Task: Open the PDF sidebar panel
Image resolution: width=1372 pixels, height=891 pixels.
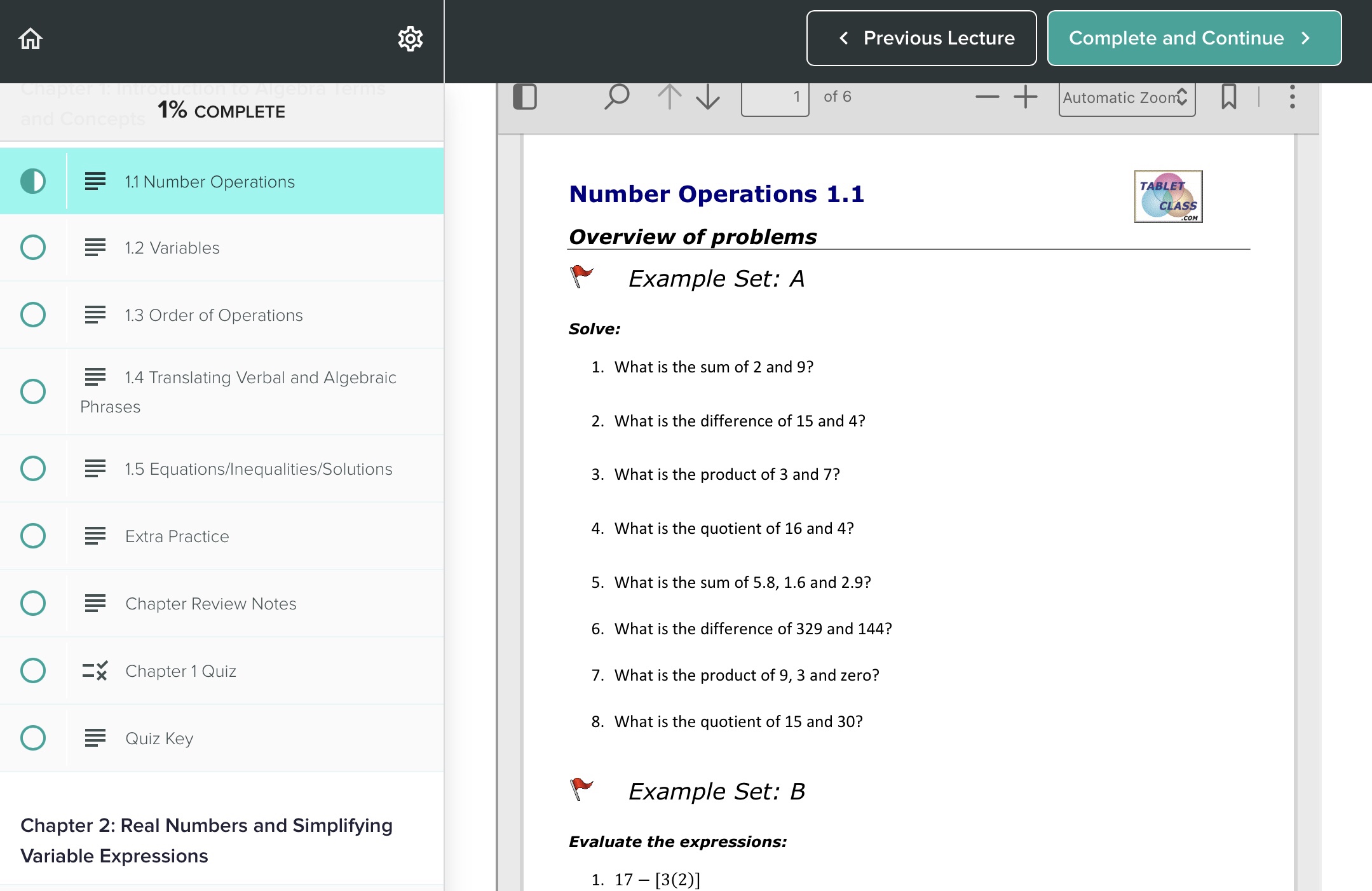Action: pos(525,97)
